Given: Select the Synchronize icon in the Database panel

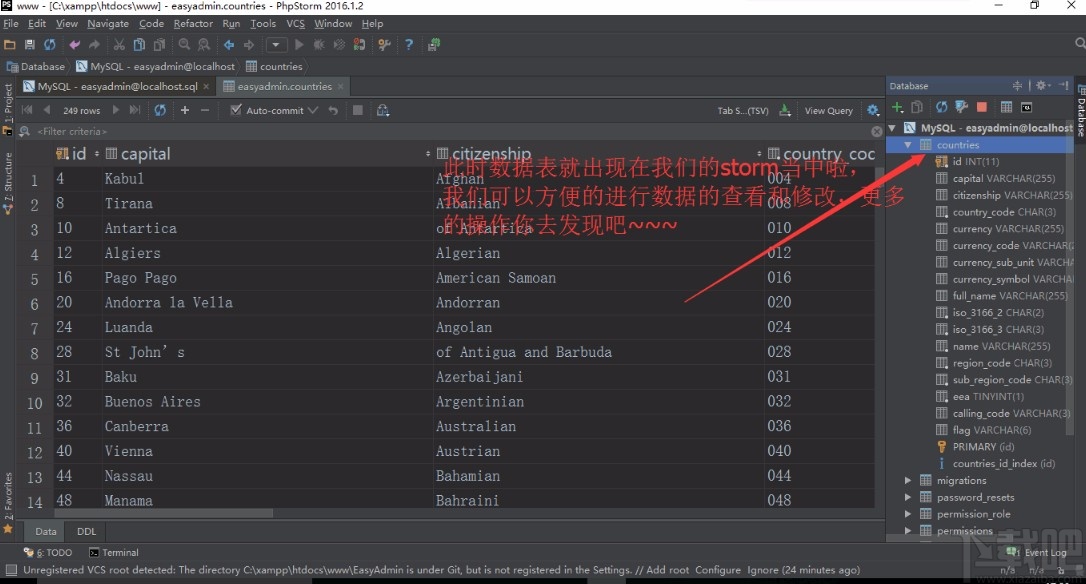Looking at the screenshot, I should coord(940,107).
